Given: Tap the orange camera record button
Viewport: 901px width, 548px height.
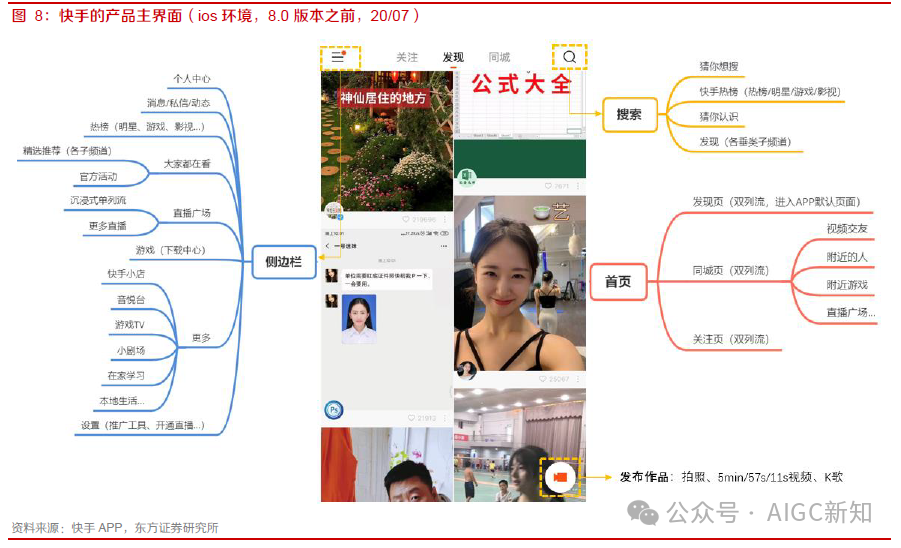Looking at the screenshot, I should coord(560,477).
